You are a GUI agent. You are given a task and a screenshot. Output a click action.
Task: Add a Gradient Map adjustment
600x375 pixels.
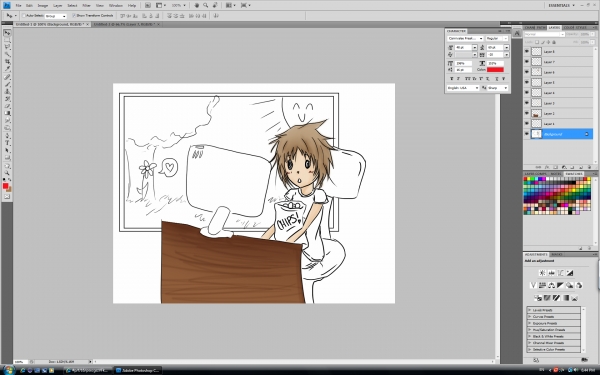click(566, 298)
